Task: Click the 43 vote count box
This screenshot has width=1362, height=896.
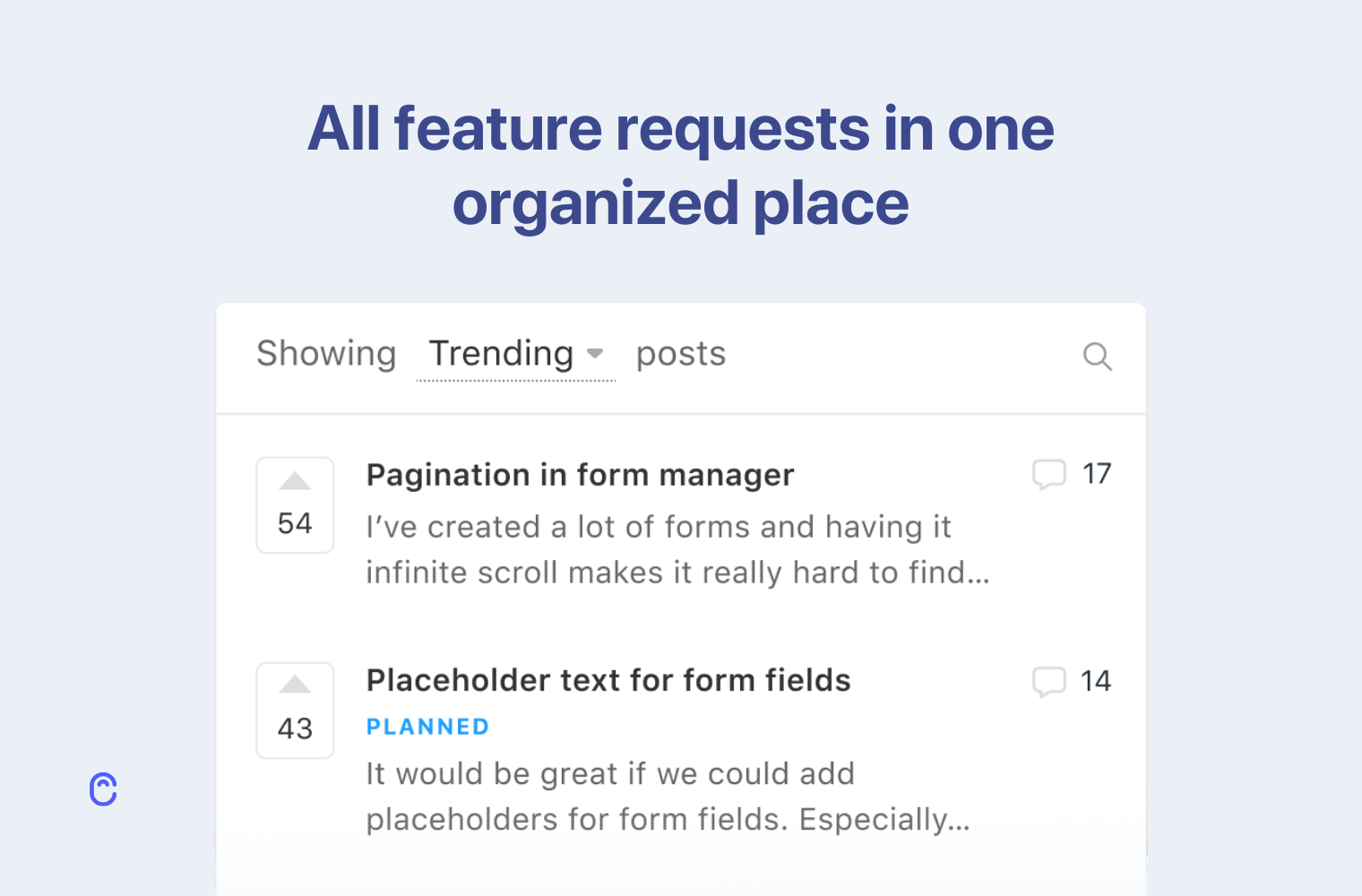Action: (x=295, y=728)
